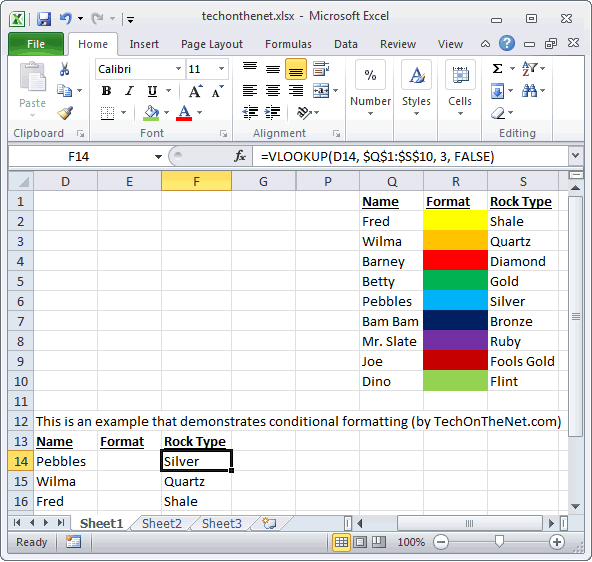The image size is (592, 562).
Task: Apply fill color with paint bucket
Action: pyautogui.click(x=151, y=113)
